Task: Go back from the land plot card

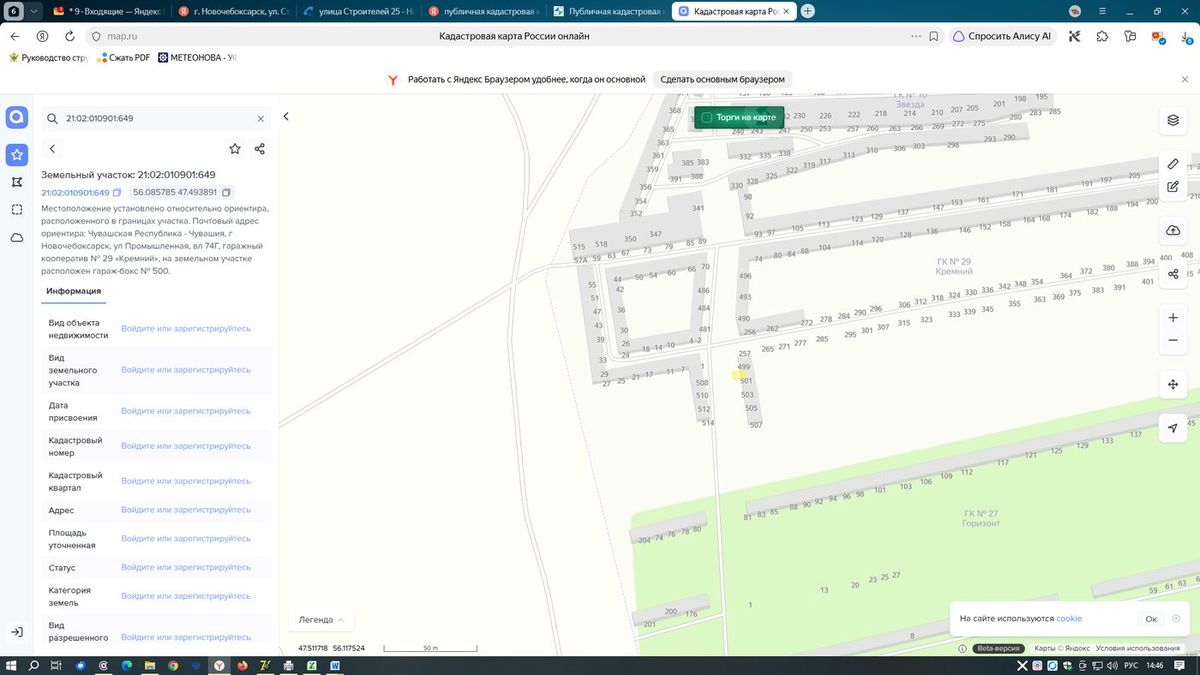Action: pyautogui.click(x=52, y=149)
